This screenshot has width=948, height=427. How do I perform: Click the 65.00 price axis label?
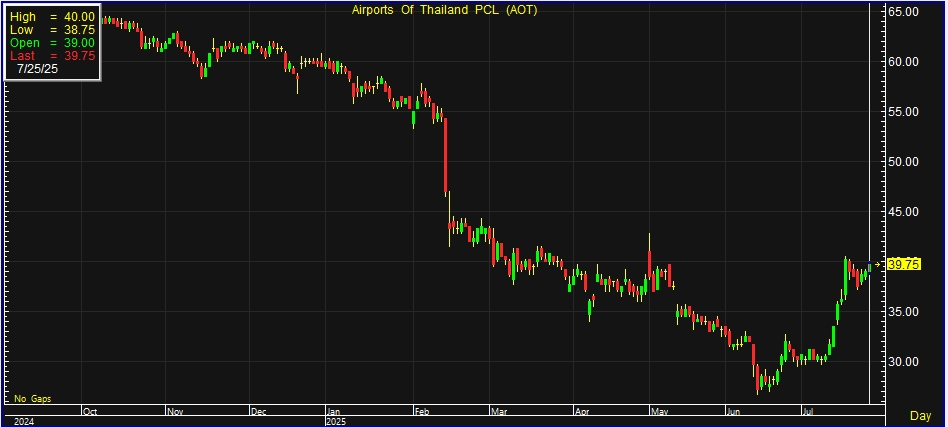click(904, 12)
